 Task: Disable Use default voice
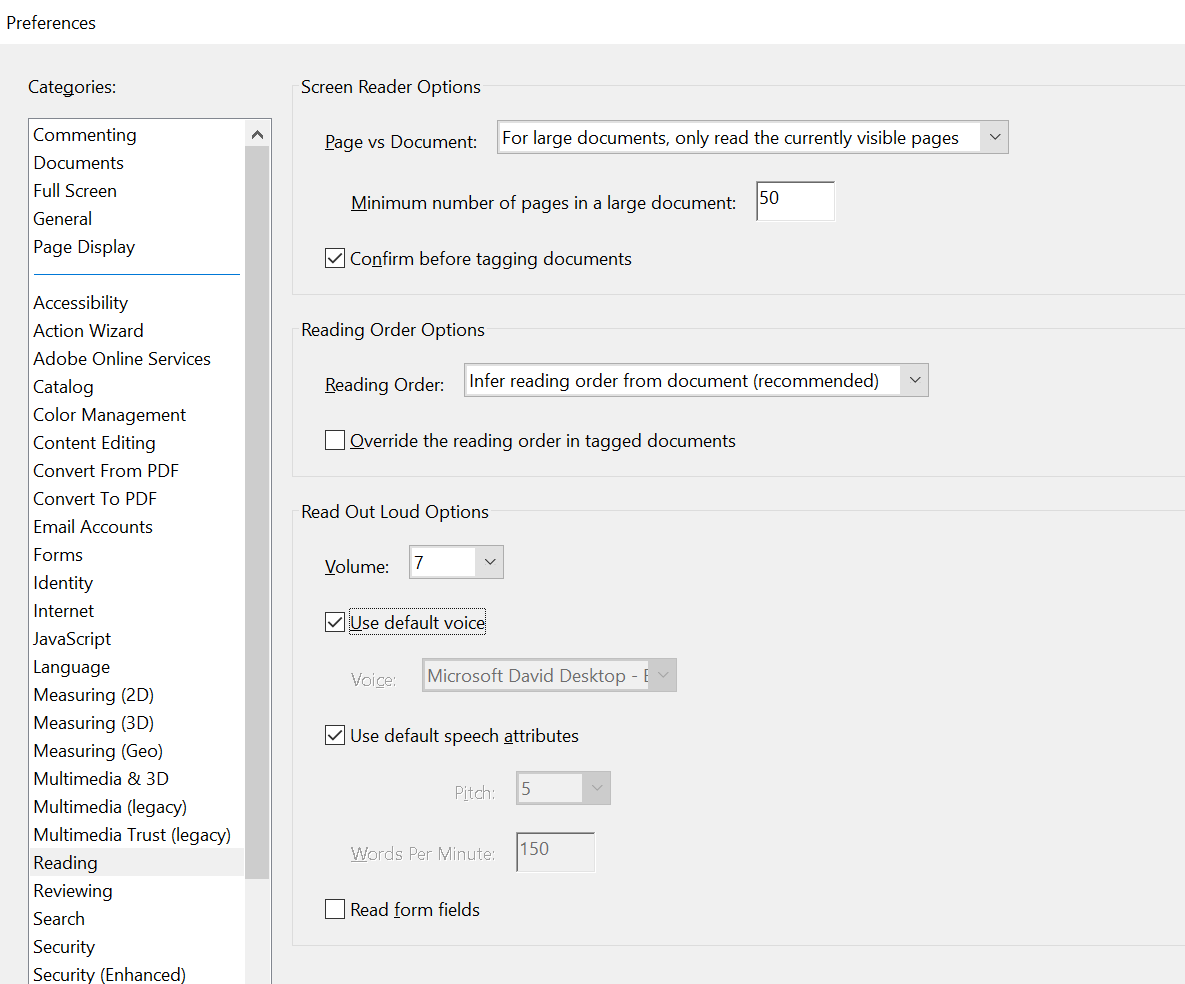334,621
